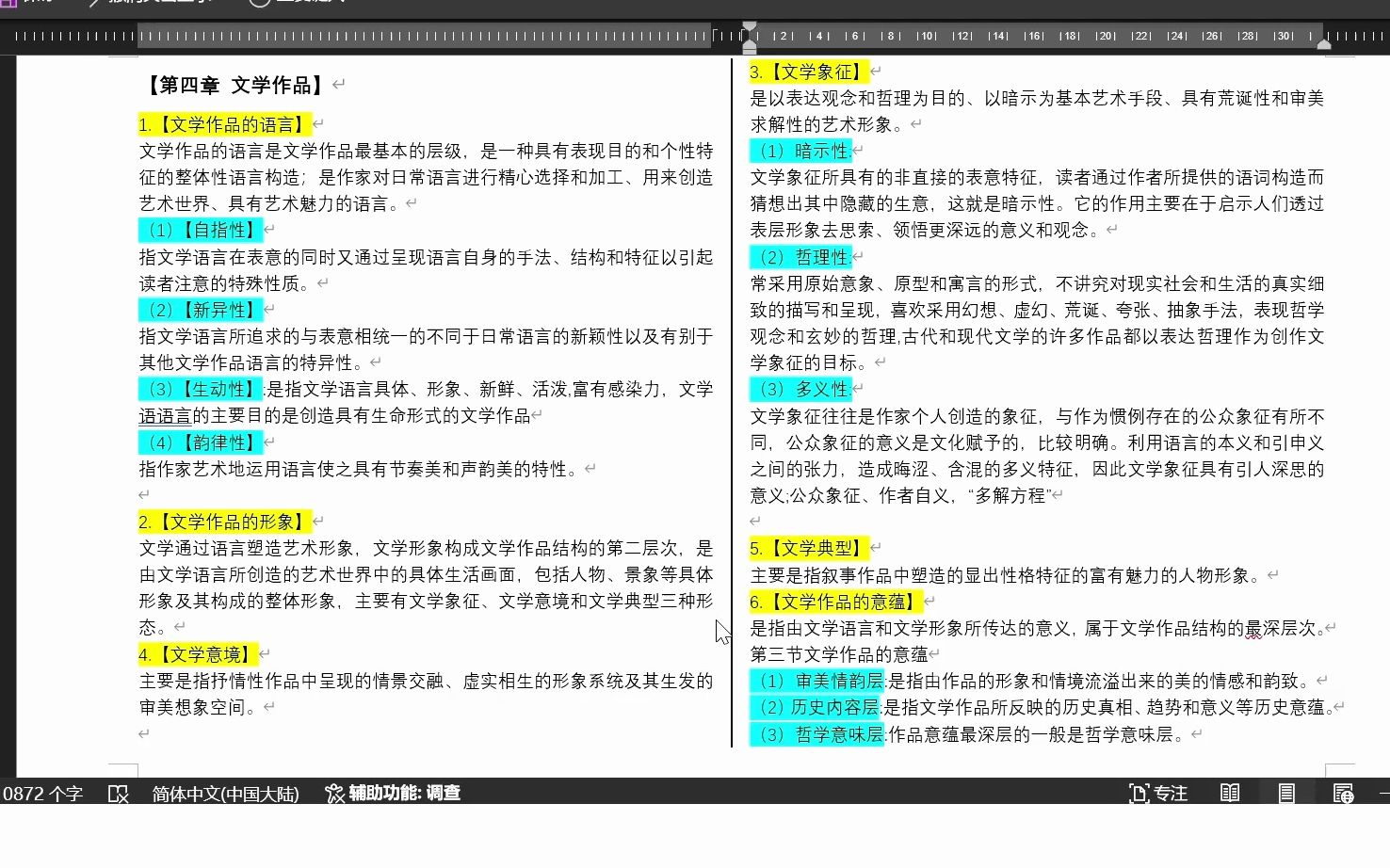Select the right indent marker on ruler
Viewport: 1390px width, 868px height.
pyautogui.click(x=1324, y=43)
